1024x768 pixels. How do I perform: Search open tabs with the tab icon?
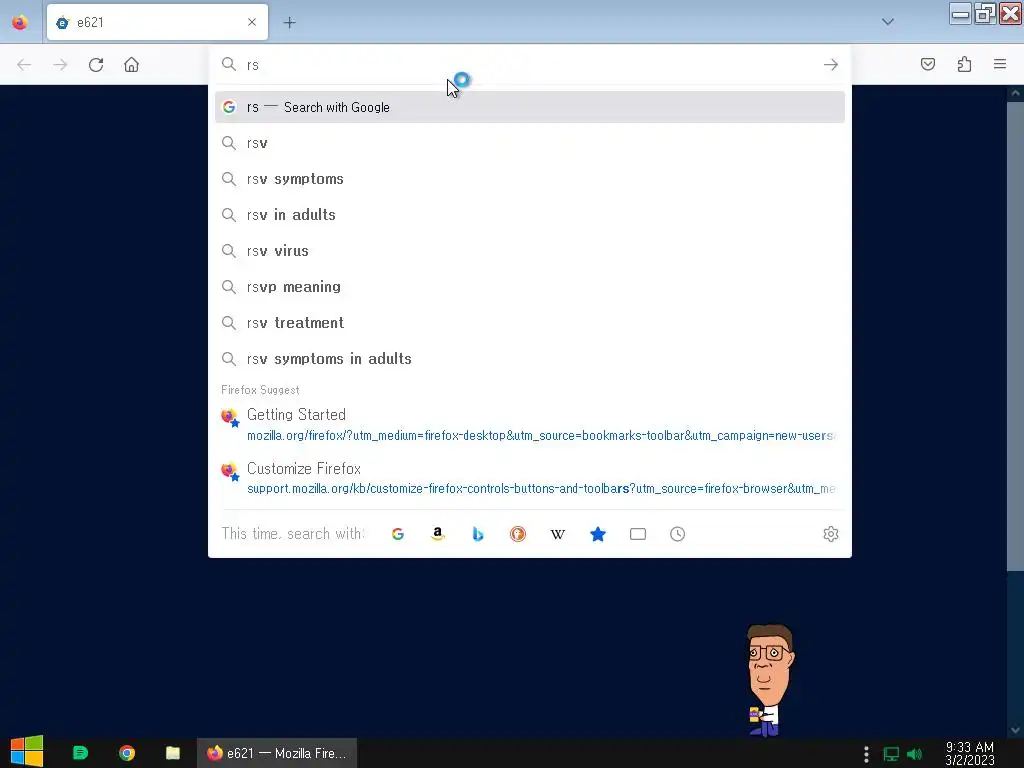click(638, 534)
